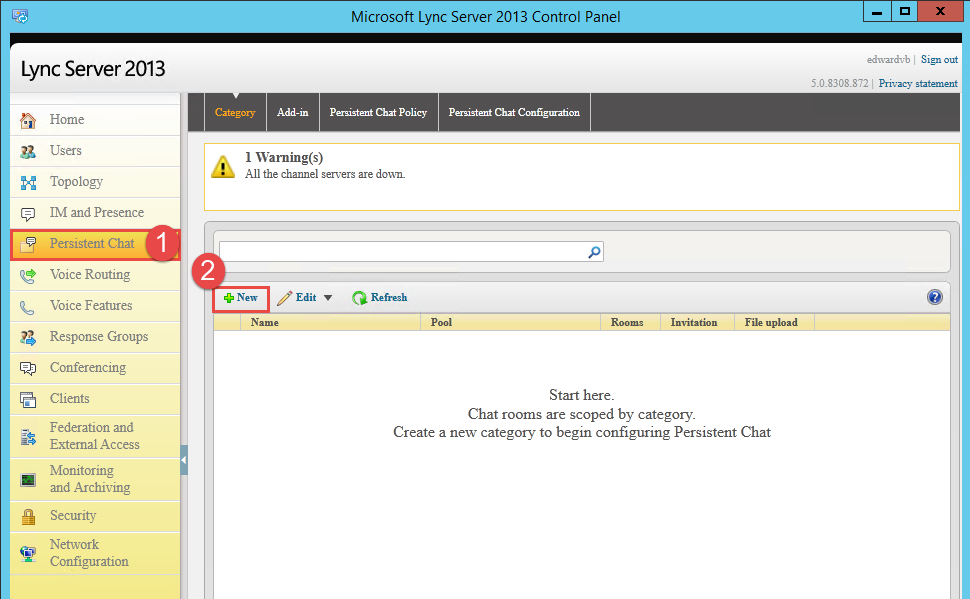Image resolution: width=970 pixels, height=599 pixels.
Task: Switch to the Add-in tab
Action: click(293, 113)
